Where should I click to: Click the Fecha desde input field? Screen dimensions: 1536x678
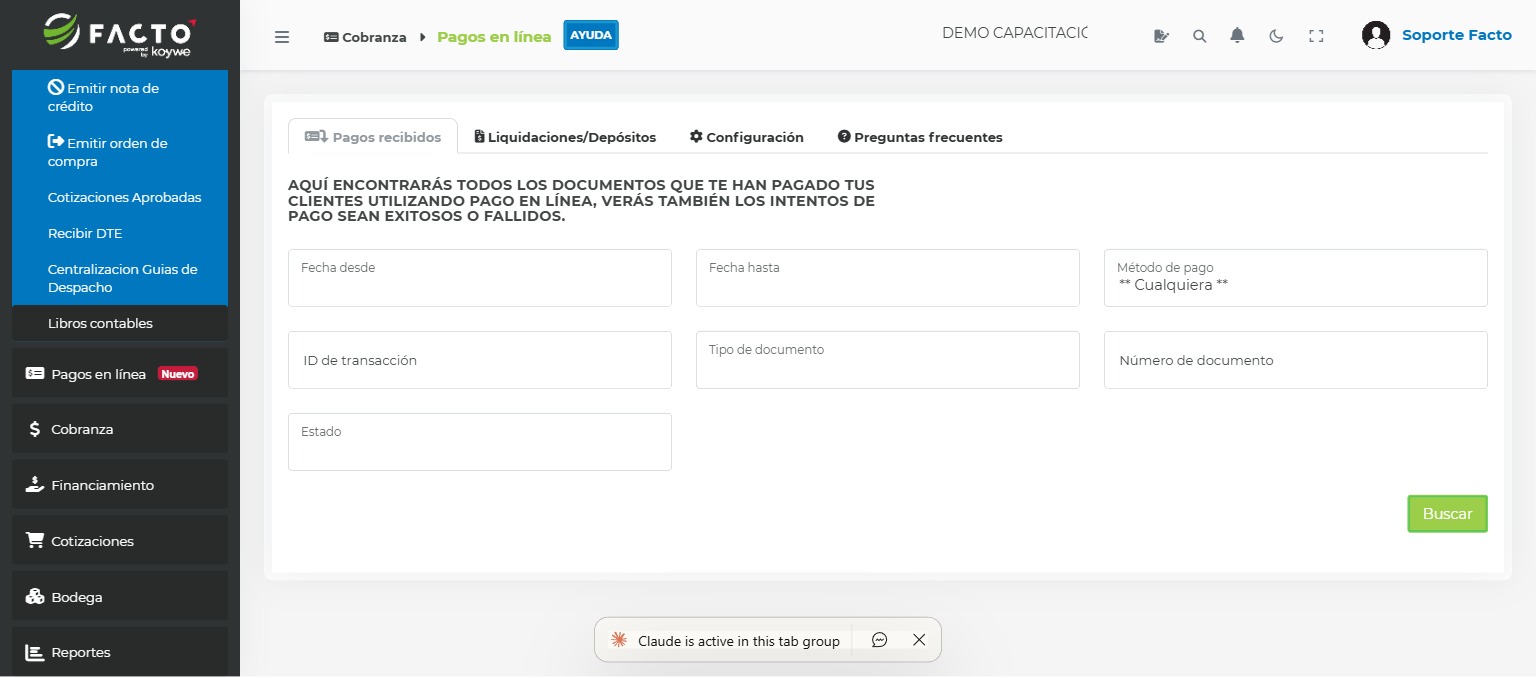[479, 278]
